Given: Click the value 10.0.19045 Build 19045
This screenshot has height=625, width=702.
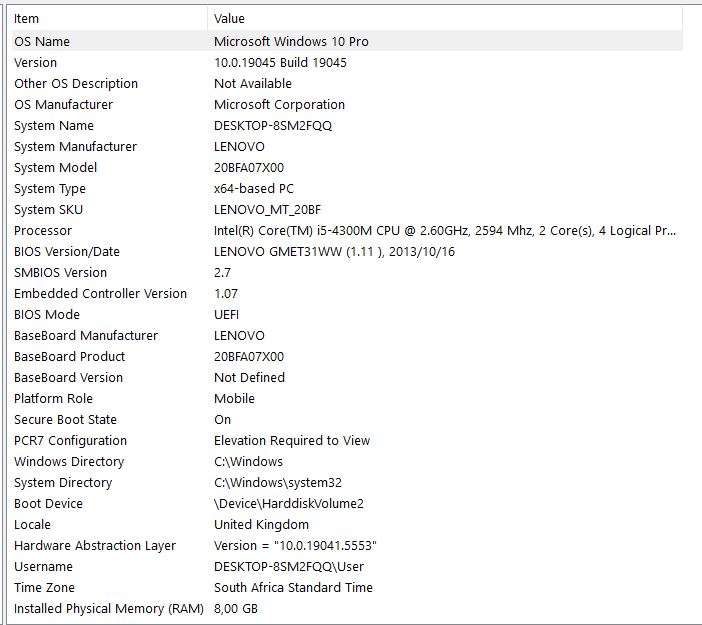Looking at the screenshot, I should pyautogui.click(x=280, y=63).
